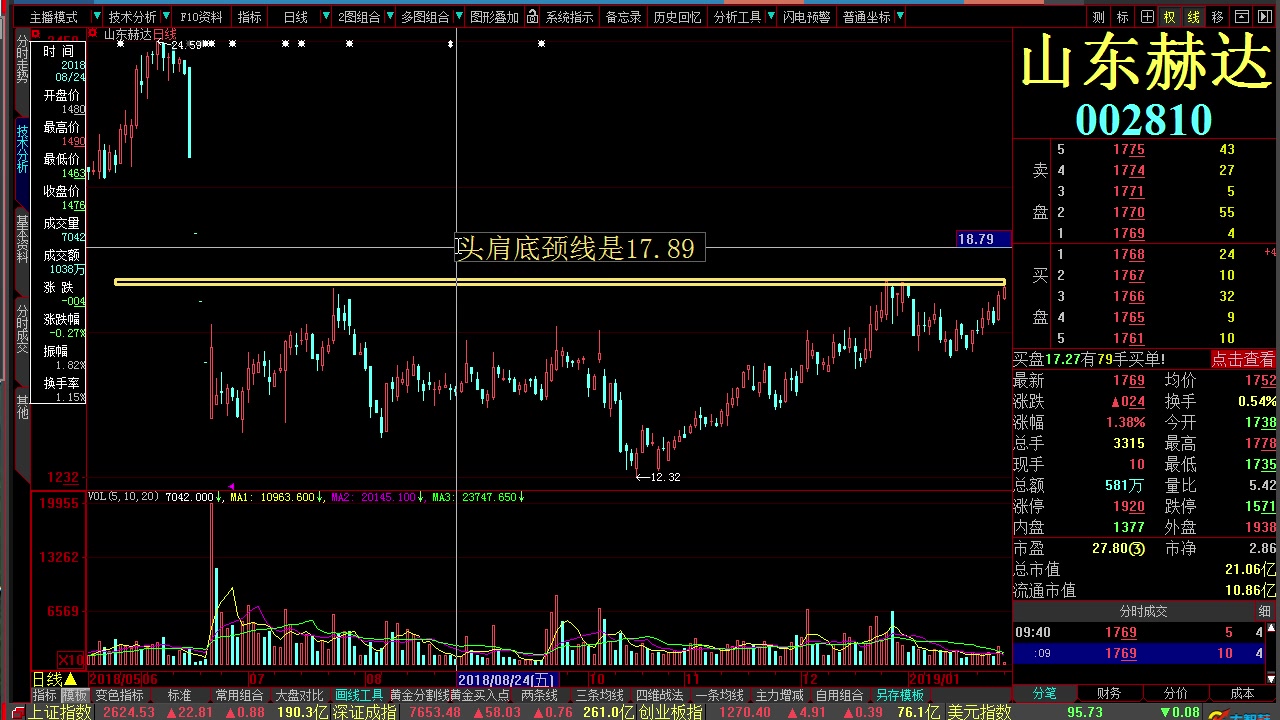The width and height of the screenshot is (1280, 720).
Task: Apply the 黄金分割线 template
Action: pyautogui.click(x=419, y=695)
